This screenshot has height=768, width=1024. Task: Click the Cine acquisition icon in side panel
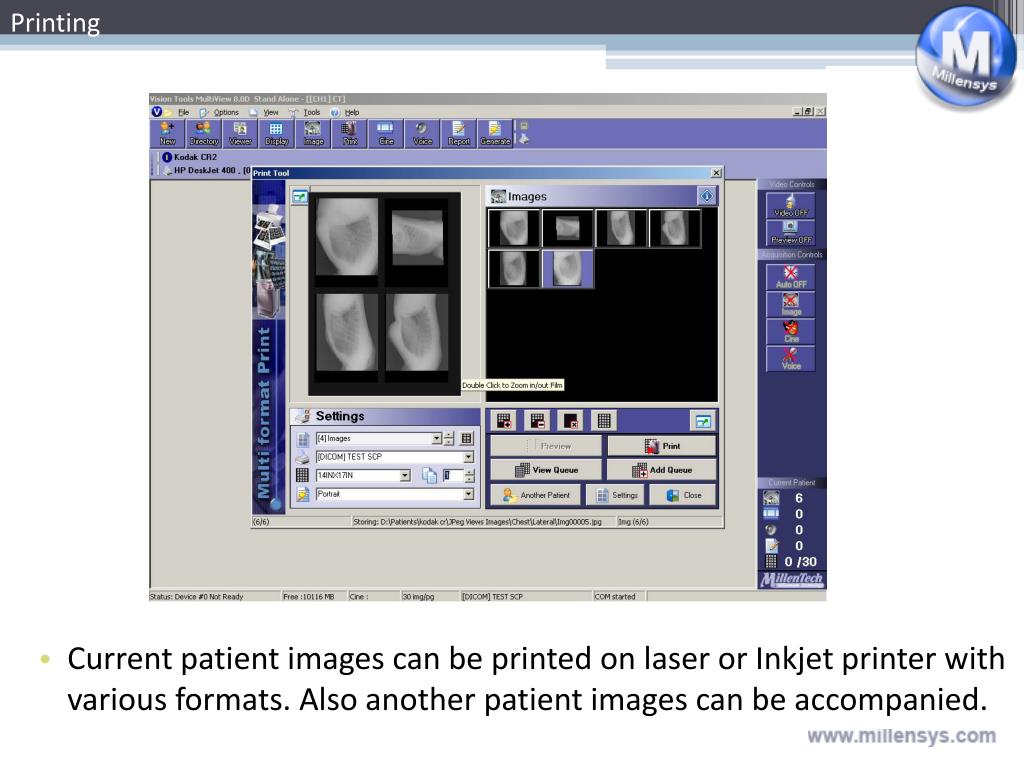click(790, 331)
